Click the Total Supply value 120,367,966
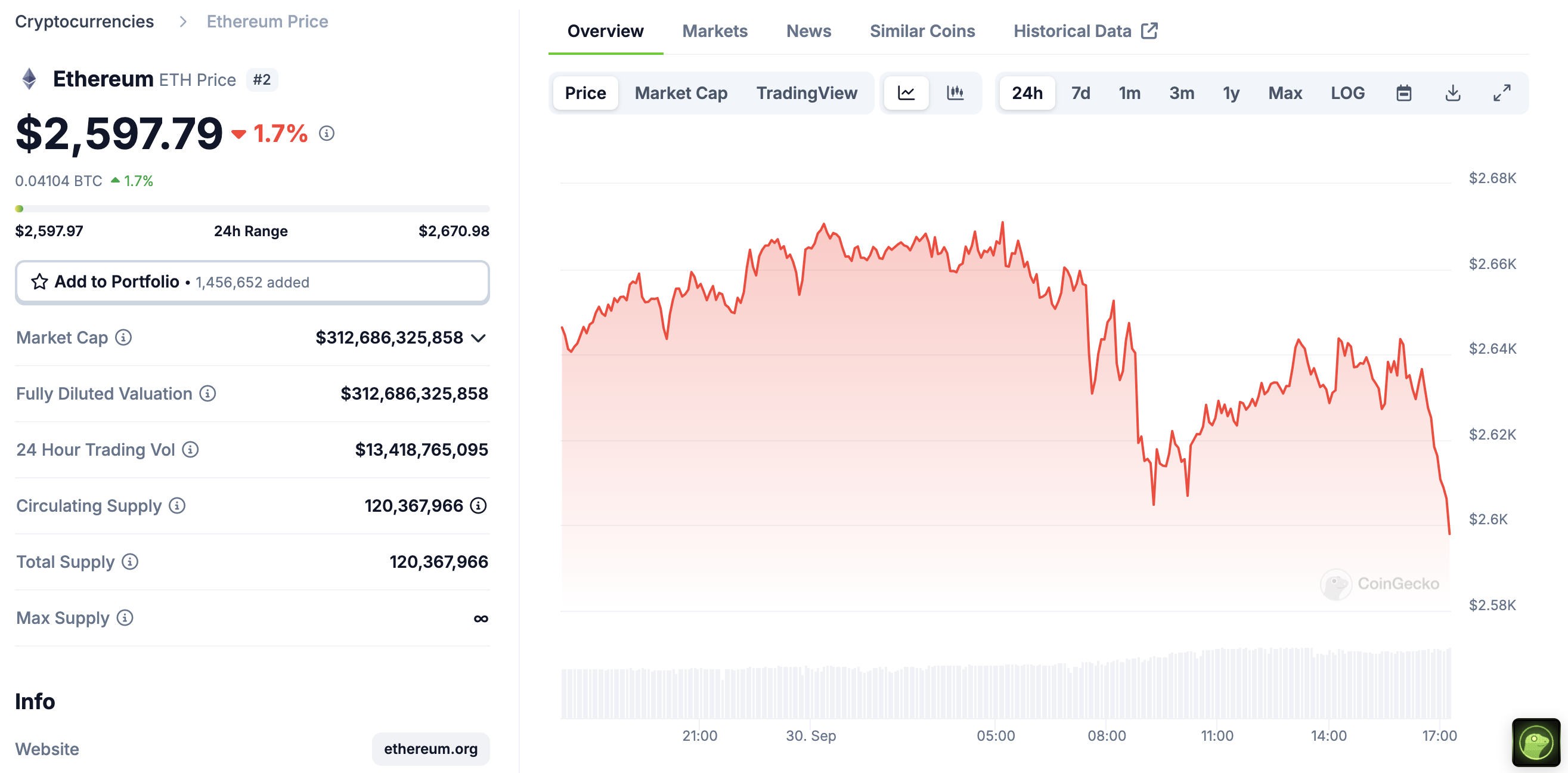The image size is (1568, 773). pyautogui.click(x=438, y=562)
